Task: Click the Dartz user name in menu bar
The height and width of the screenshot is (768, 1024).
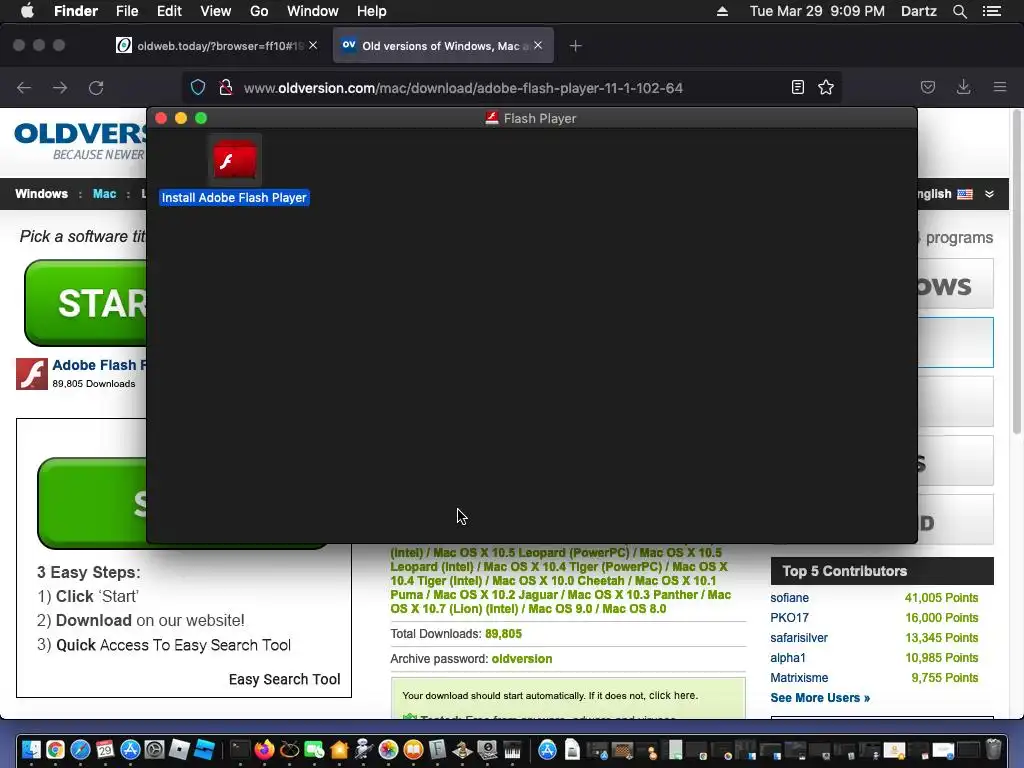Action: (918, 11)
